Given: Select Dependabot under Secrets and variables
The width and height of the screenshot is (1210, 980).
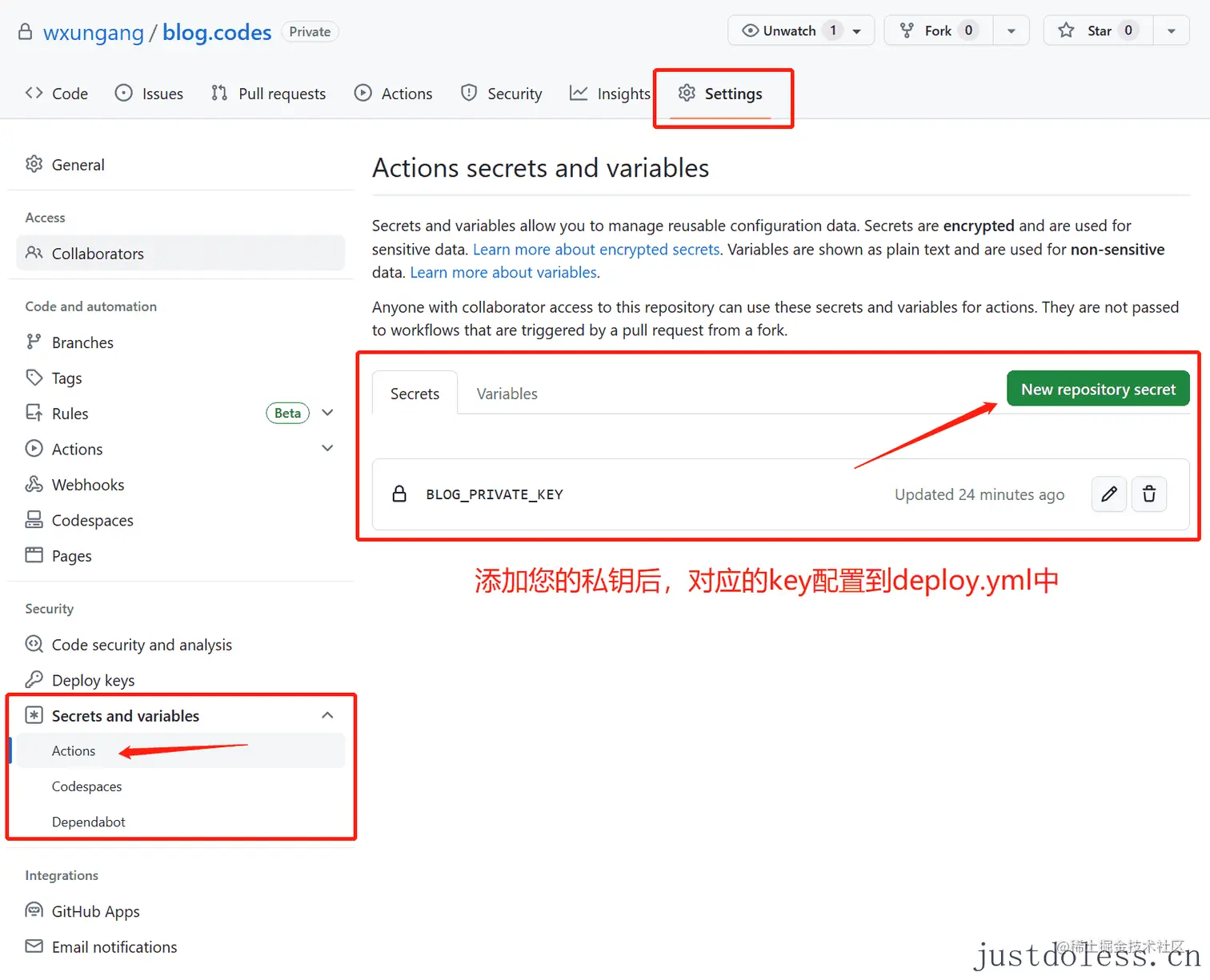Looking at the screenshot, I should (88, 822).
